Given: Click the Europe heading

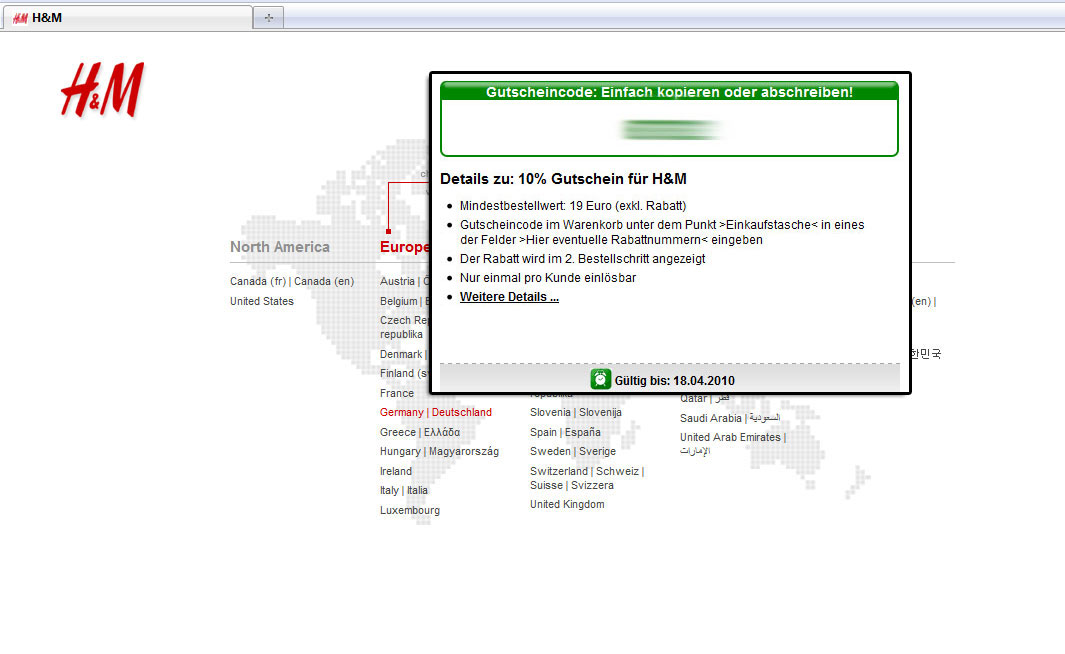Looking at the screenshot, I should 404,247.
